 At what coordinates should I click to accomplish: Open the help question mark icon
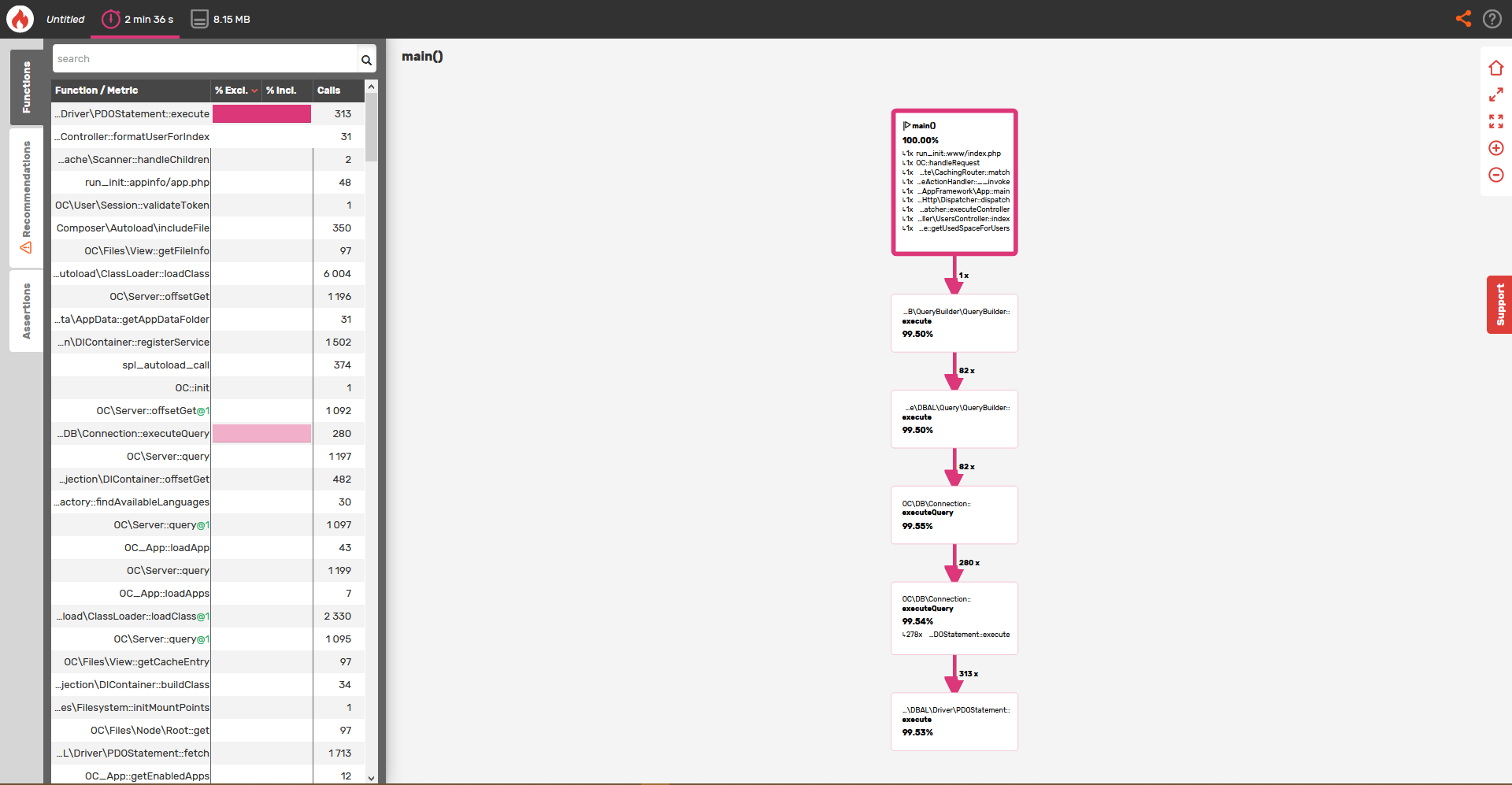pyautogui.click(x=1492, y=19)
